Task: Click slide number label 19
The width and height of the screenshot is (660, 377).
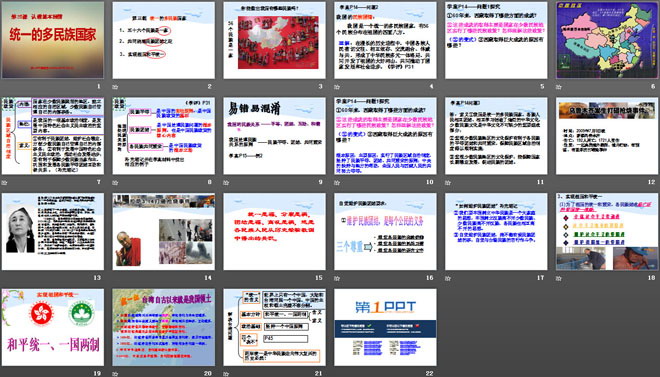Action: click(x=97, y=373)
